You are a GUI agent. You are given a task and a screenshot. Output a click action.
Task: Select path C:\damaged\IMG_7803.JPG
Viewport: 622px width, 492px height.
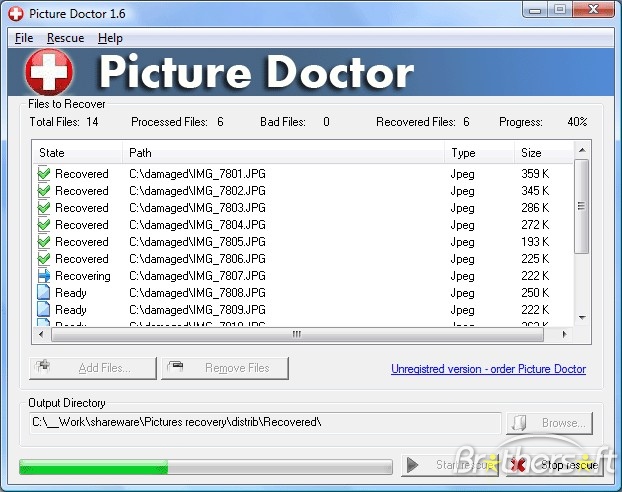[197, 208]
